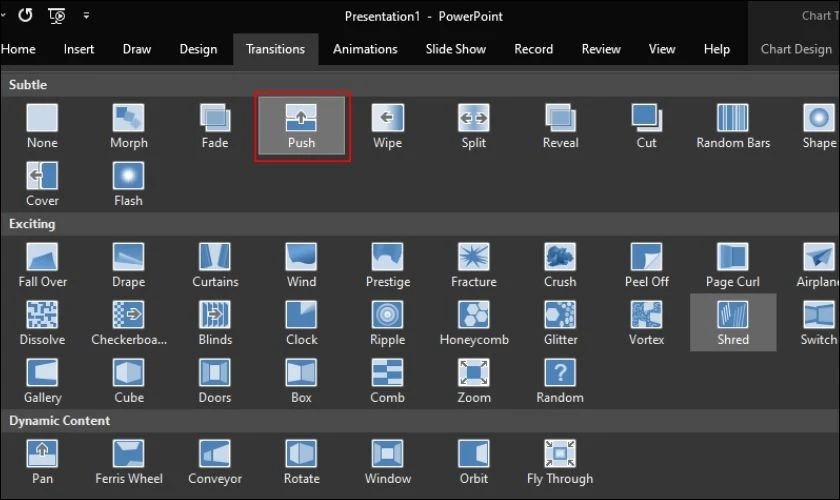This screenshot has height=500, width=840.
Task: Apply the Gallery transition
Action: (x=42, y=380)
